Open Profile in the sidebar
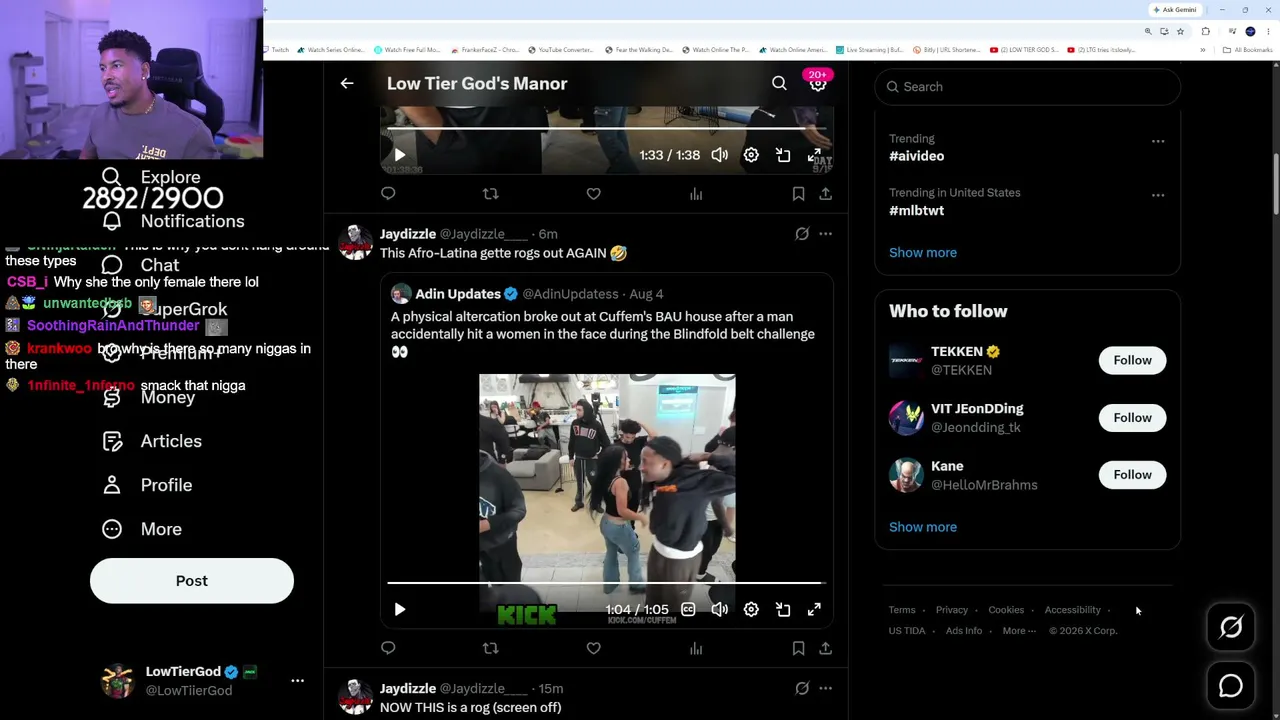This screenshot has width=1280, height=720. (x=146, y=485)
